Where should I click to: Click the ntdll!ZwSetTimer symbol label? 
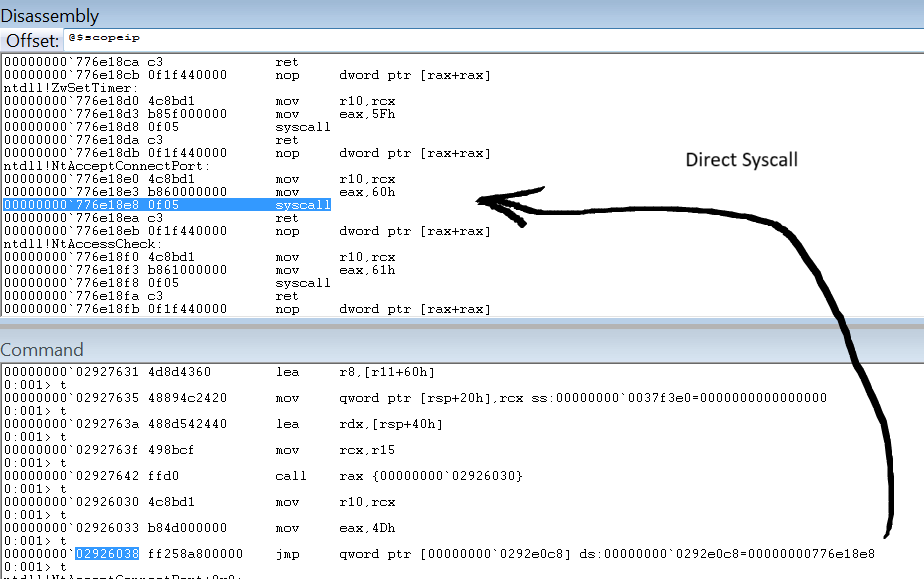[71, 88]
